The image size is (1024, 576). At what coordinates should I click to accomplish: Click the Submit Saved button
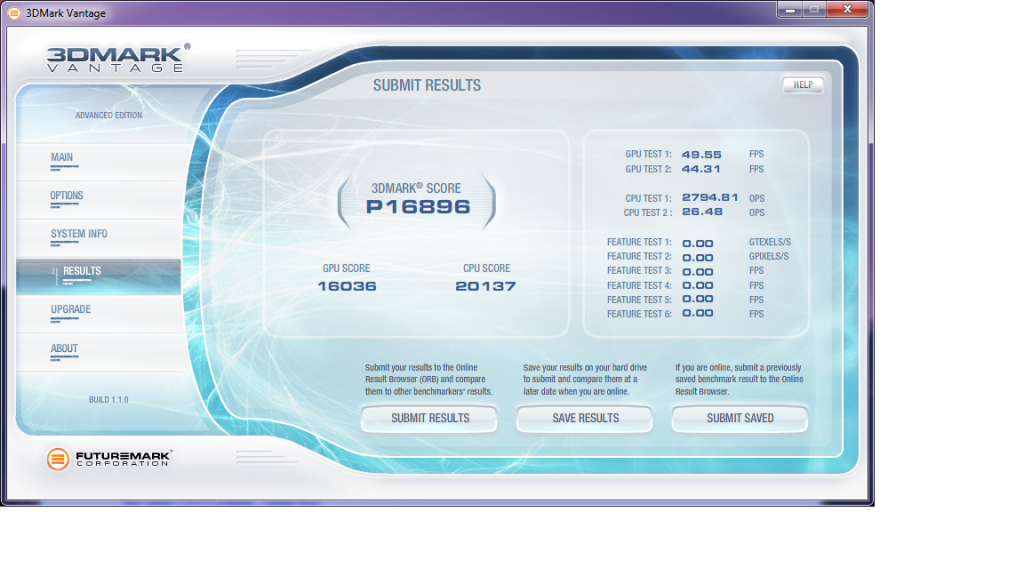tap(740, 419)
